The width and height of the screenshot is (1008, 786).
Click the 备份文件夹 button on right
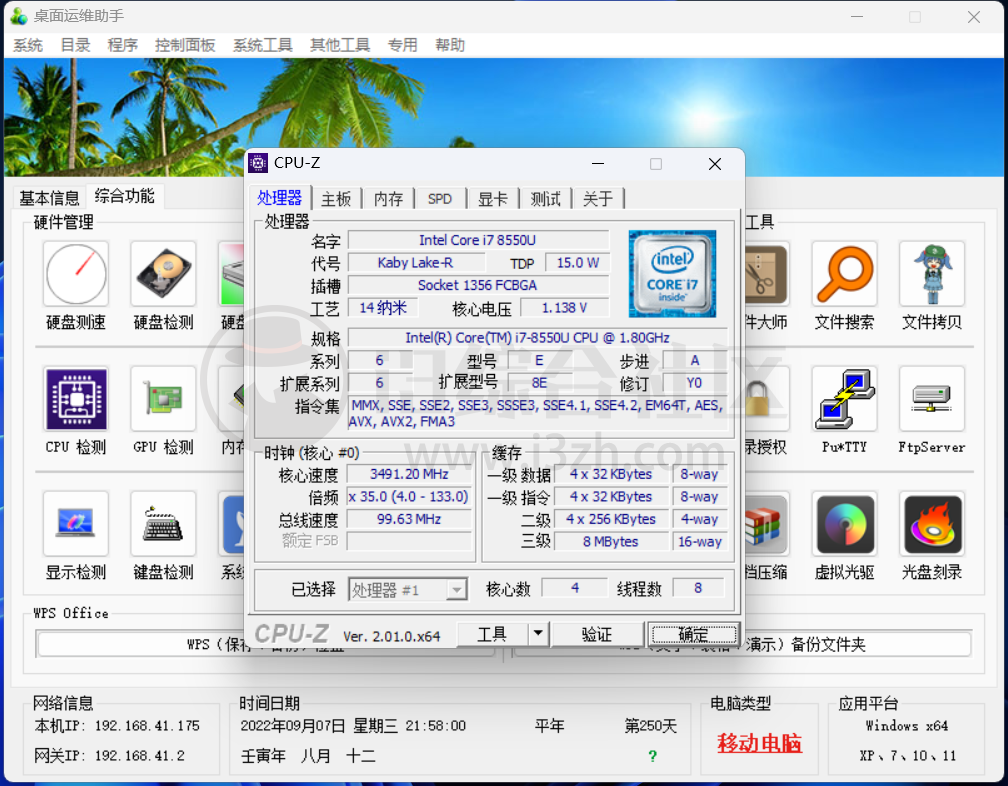[743, 644]
